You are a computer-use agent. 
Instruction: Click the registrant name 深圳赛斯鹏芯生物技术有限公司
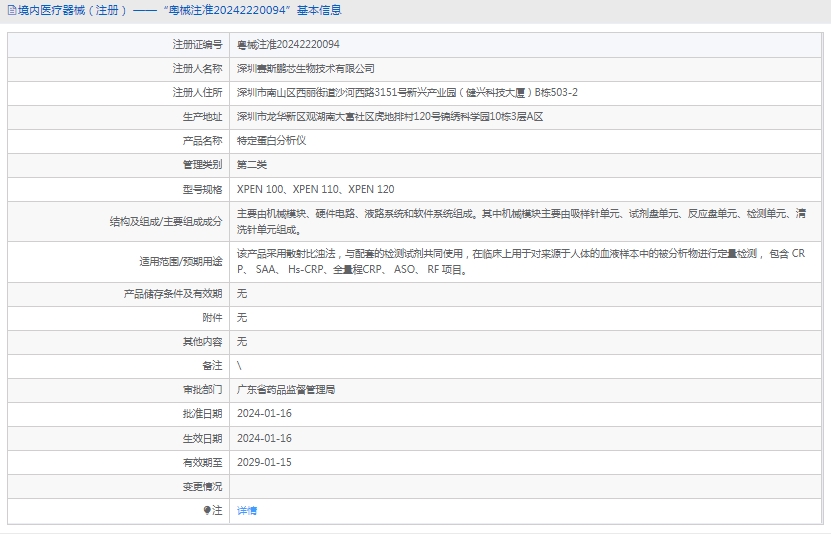(305, 69)
